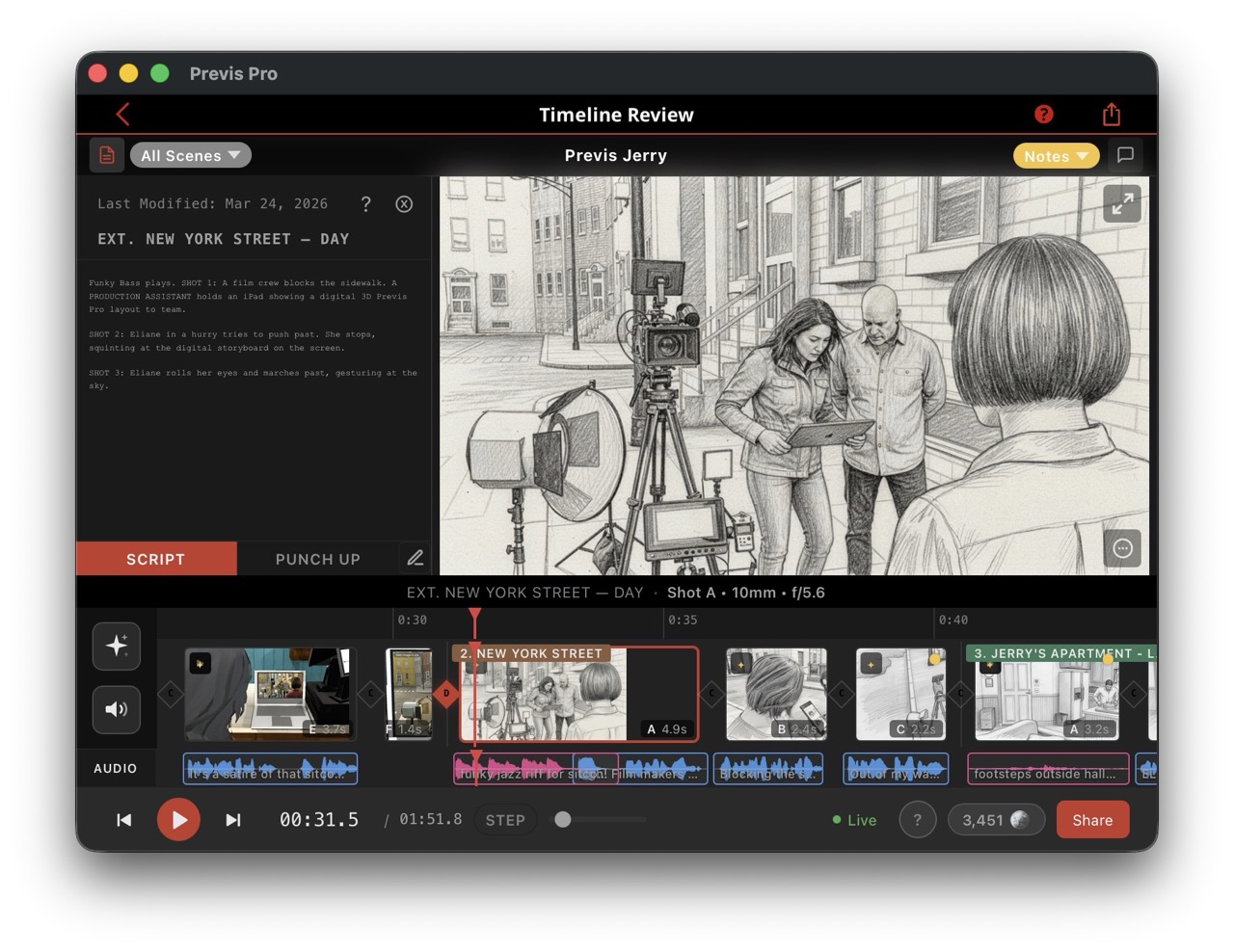Open the share/export icon at top right

coord(1111,114)
